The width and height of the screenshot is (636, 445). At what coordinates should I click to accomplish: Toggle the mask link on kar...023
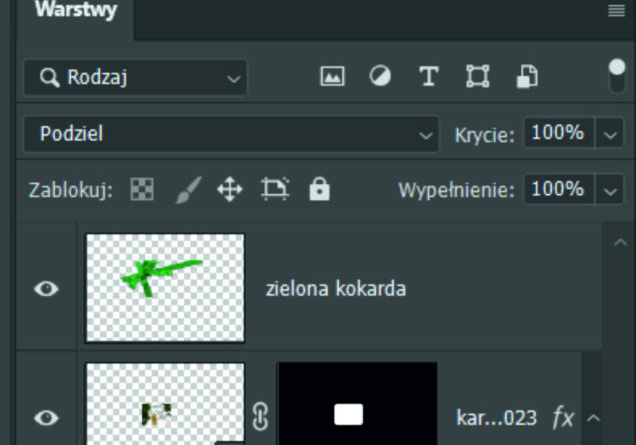260,416
